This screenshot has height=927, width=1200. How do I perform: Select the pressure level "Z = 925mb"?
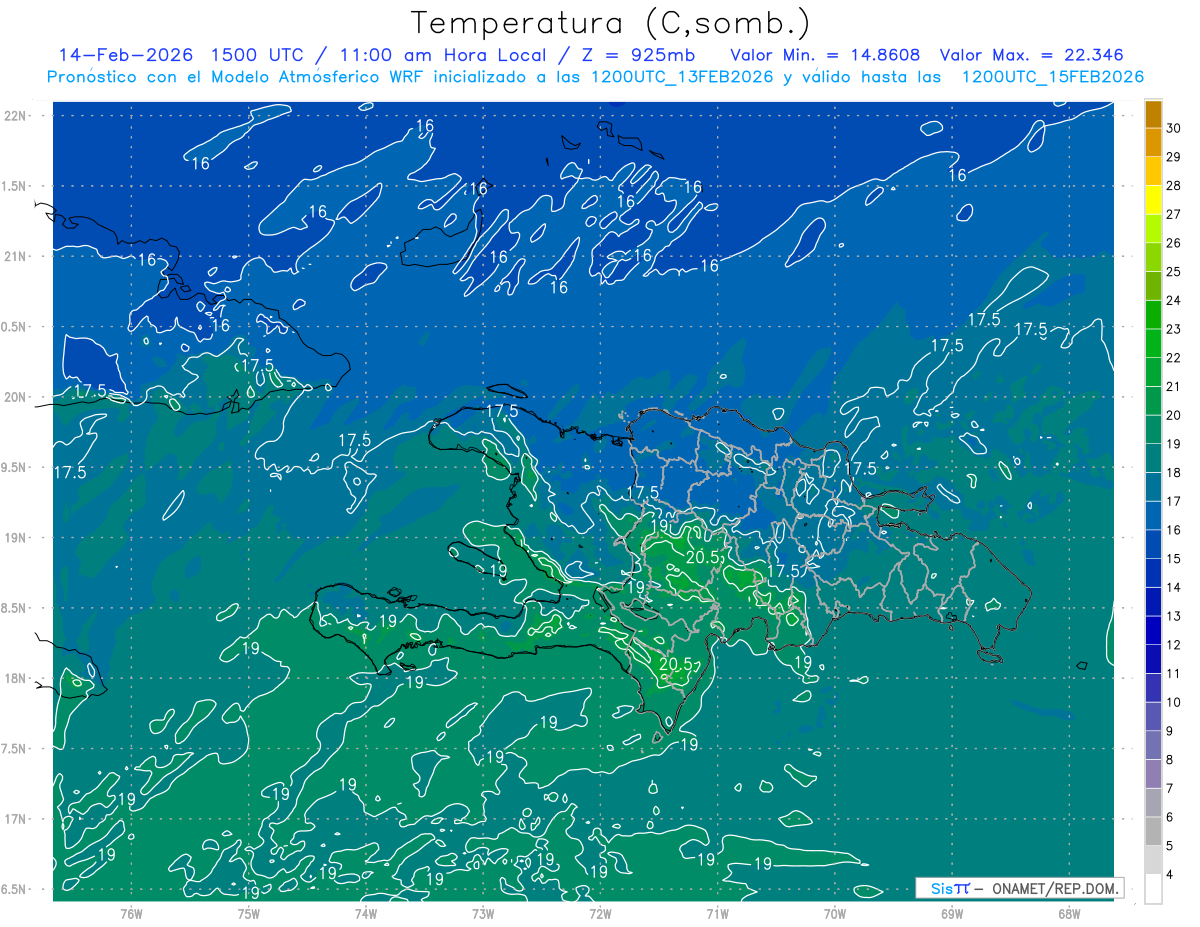click(639, 55)
